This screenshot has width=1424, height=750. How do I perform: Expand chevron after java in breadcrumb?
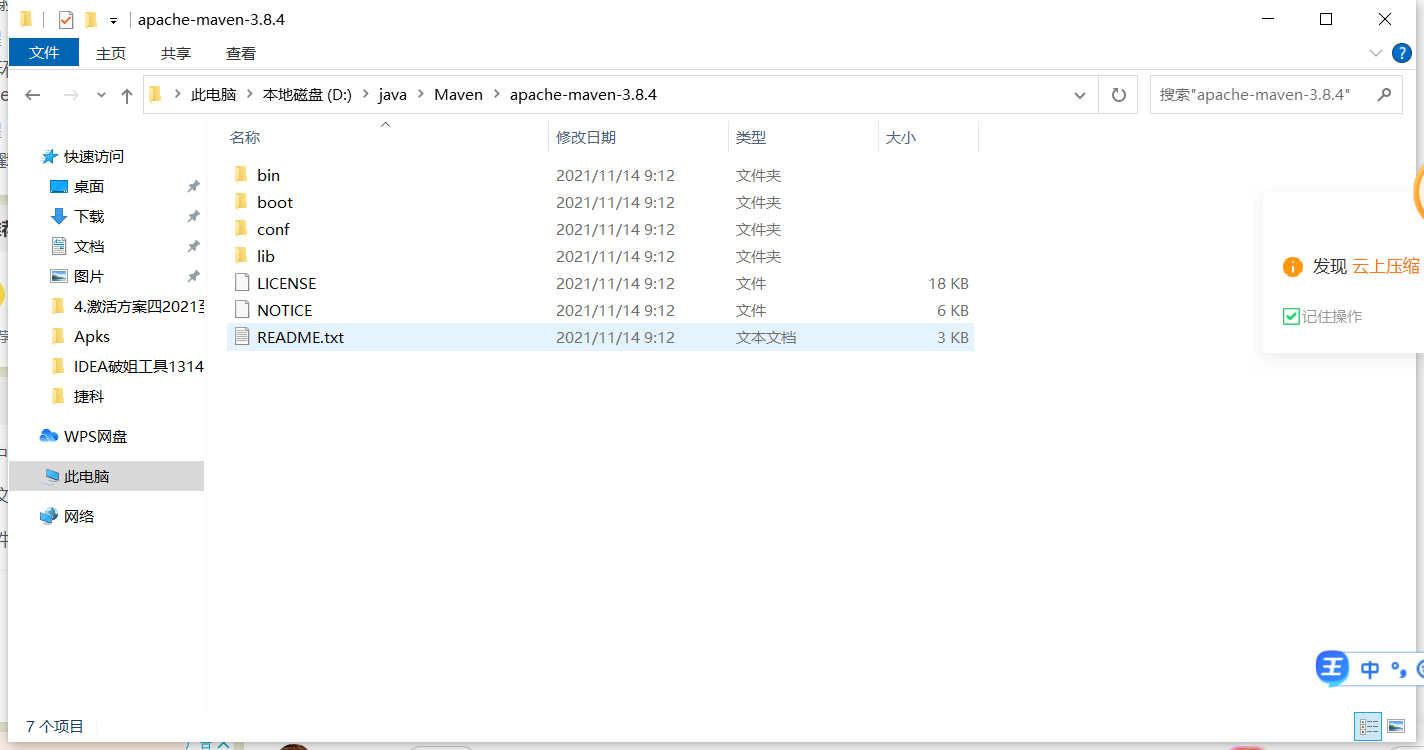pos(420,95)
